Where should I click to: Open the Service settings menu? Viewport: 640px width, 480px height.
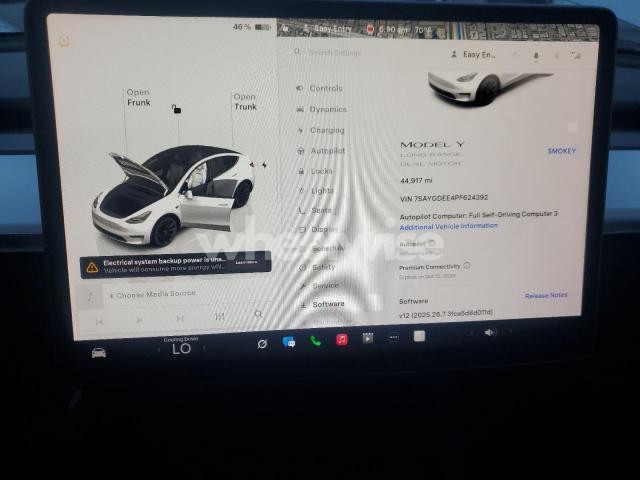coord(320,286)
